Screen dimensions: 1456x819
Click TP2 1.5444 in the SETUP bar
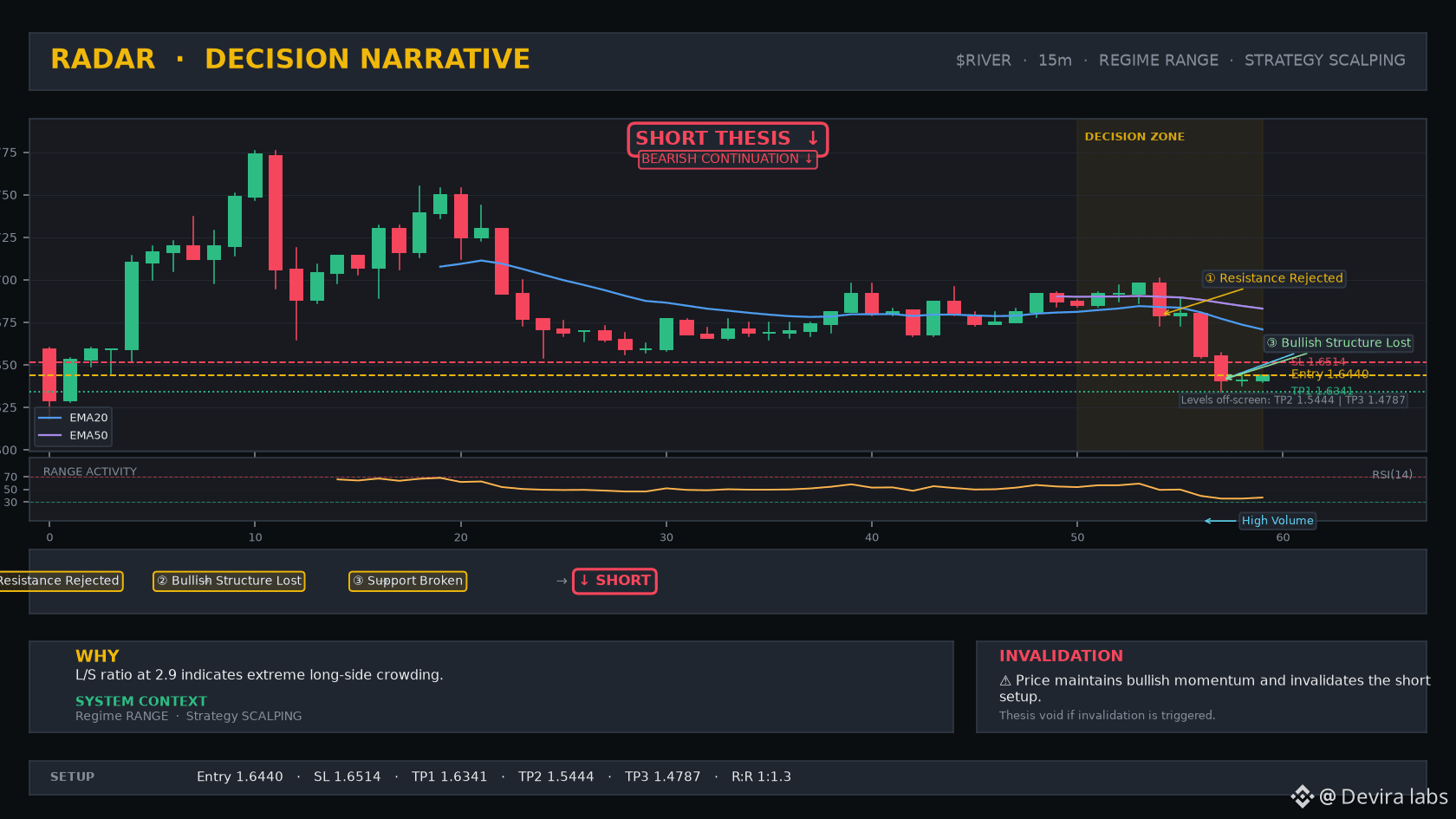coord(556,777)
